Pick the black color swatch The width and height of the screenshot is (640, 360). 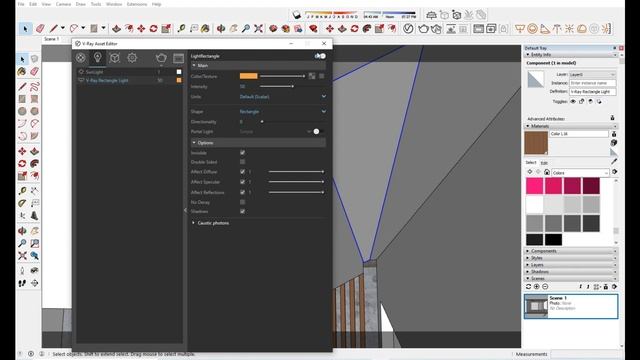coord(553,239)
